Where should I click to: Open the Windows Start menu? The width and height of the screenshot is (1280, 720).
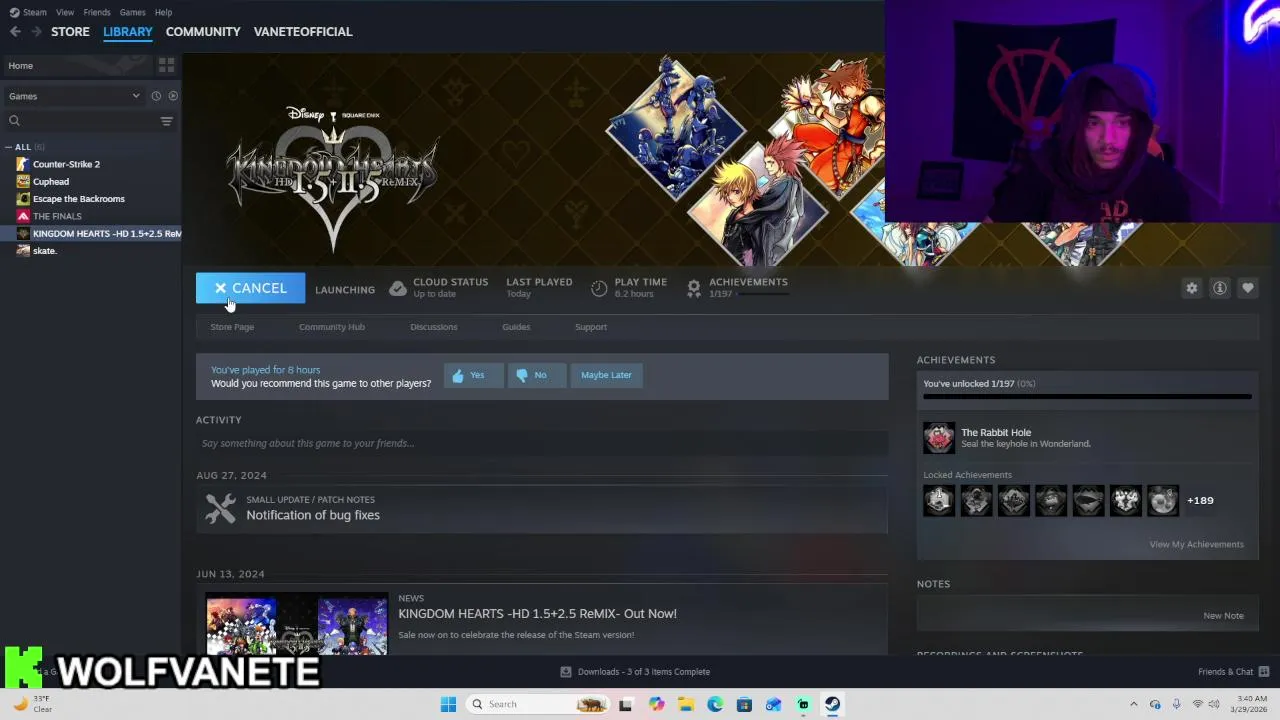tap(448, 704)
